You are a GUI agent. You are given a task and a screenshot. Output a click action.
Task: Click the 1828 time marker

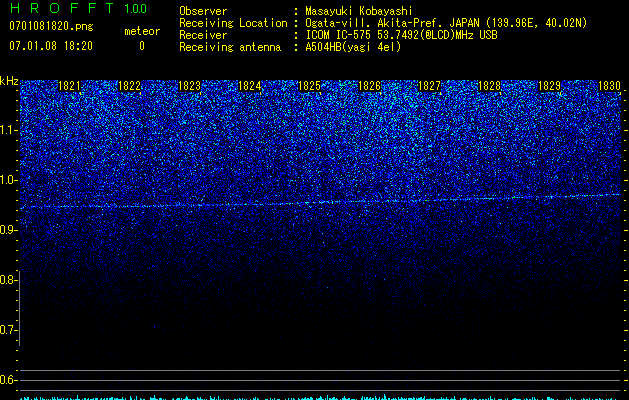click(x=489, y=86)
